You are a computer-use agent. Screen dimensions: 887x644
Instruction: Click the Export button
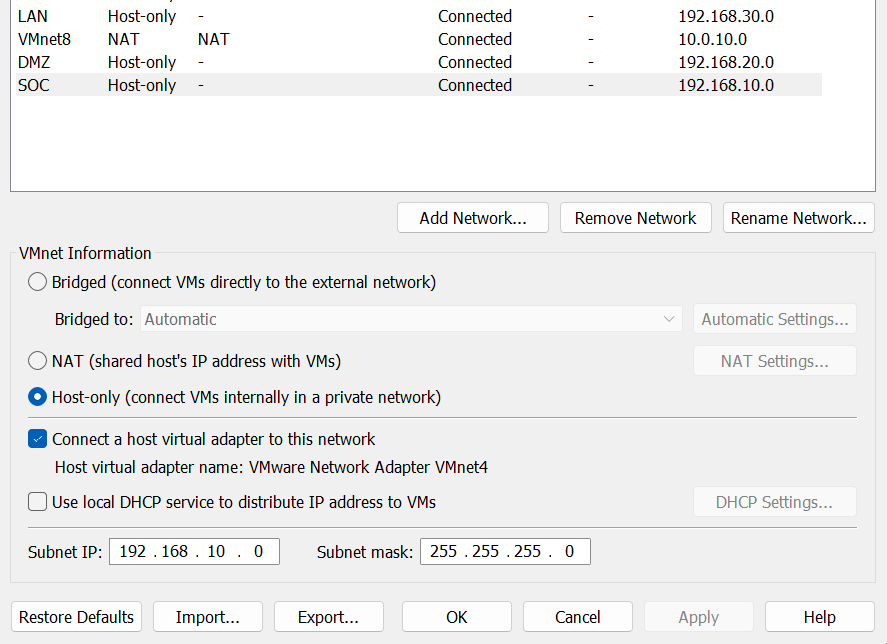328,617
